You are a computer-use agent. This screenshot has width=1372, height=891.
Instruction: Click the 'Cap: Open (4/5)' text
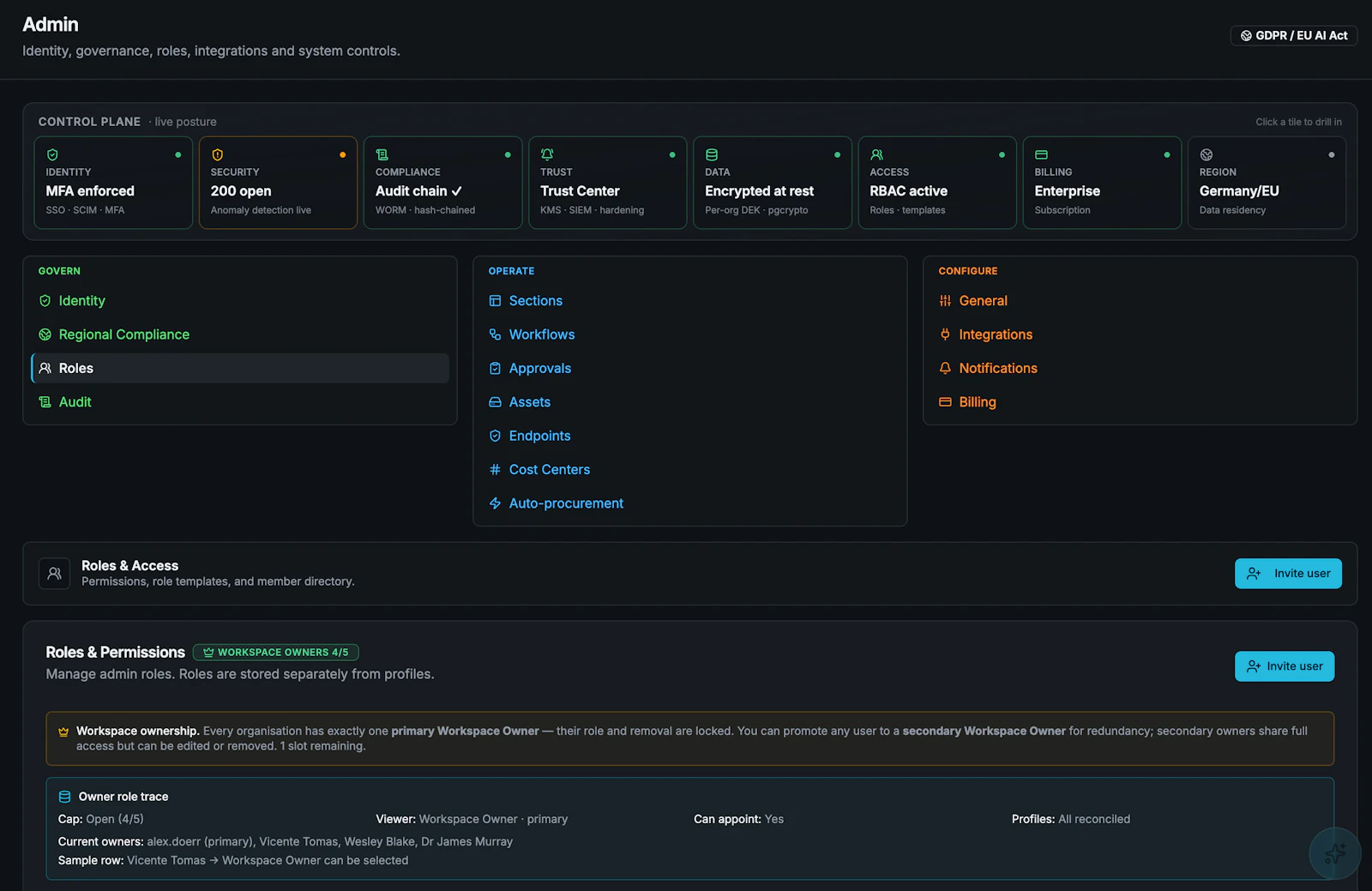tap(101, 819)
